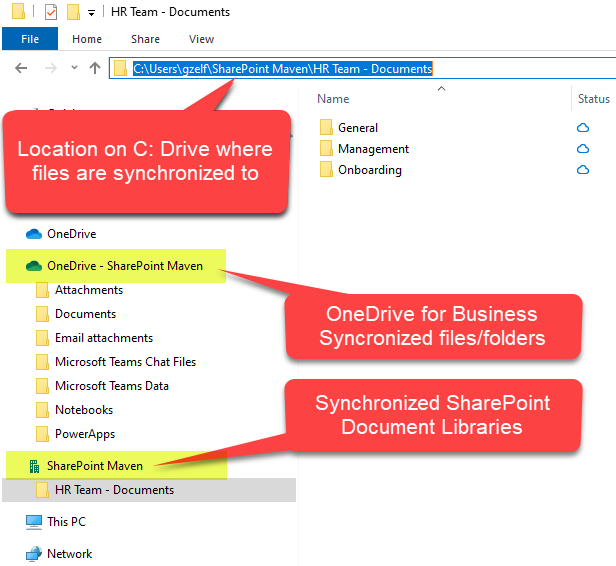Click the HR Team - Documents folder icon
The image size is (616, 566).
[42, 490]
